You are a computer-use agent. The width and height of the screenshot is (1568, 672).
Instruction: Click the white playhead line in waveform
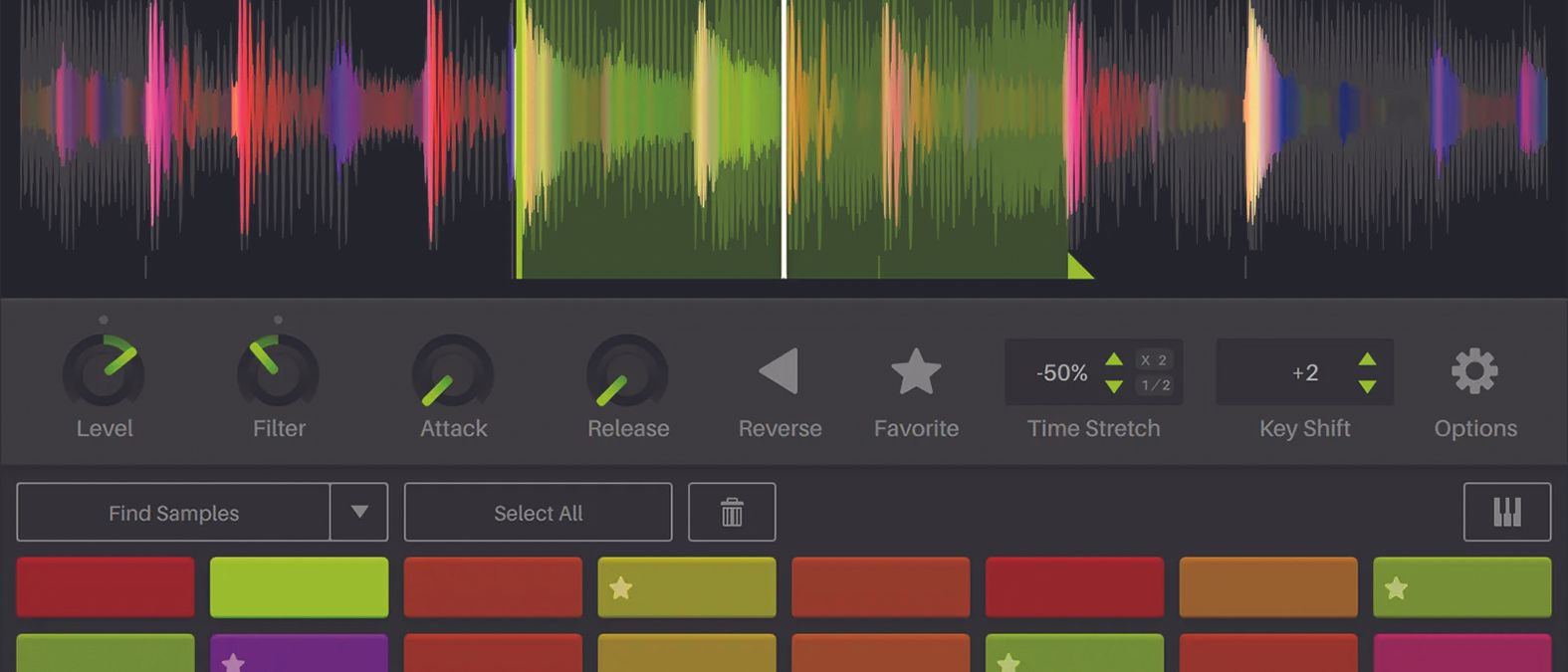tap(784, 139)
